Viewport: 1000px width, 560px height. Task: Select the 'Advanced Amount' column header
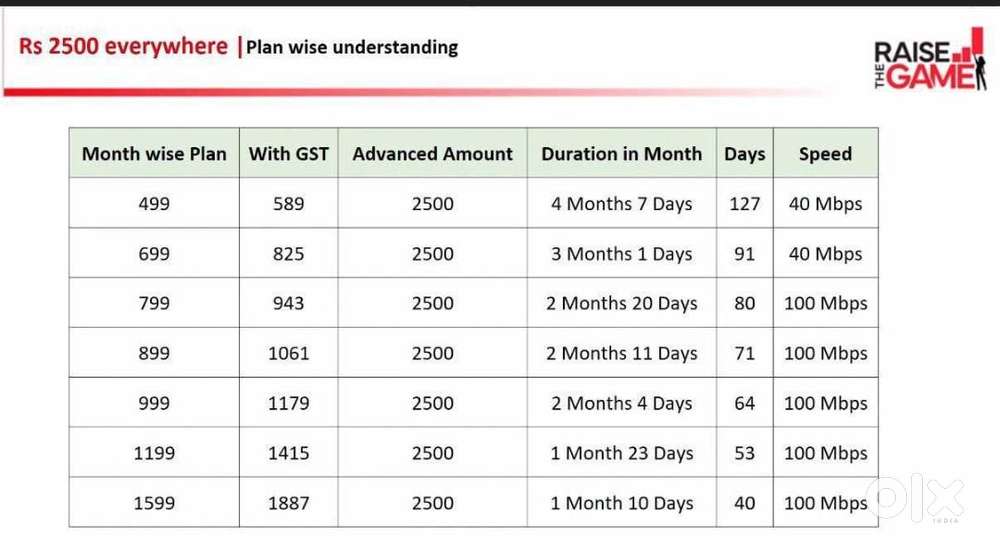432,154
